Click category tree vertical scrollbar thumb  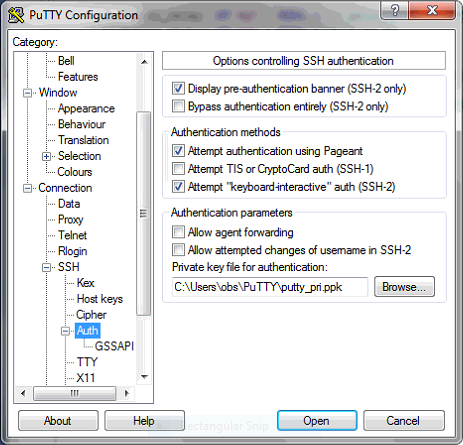coord(144,213)
